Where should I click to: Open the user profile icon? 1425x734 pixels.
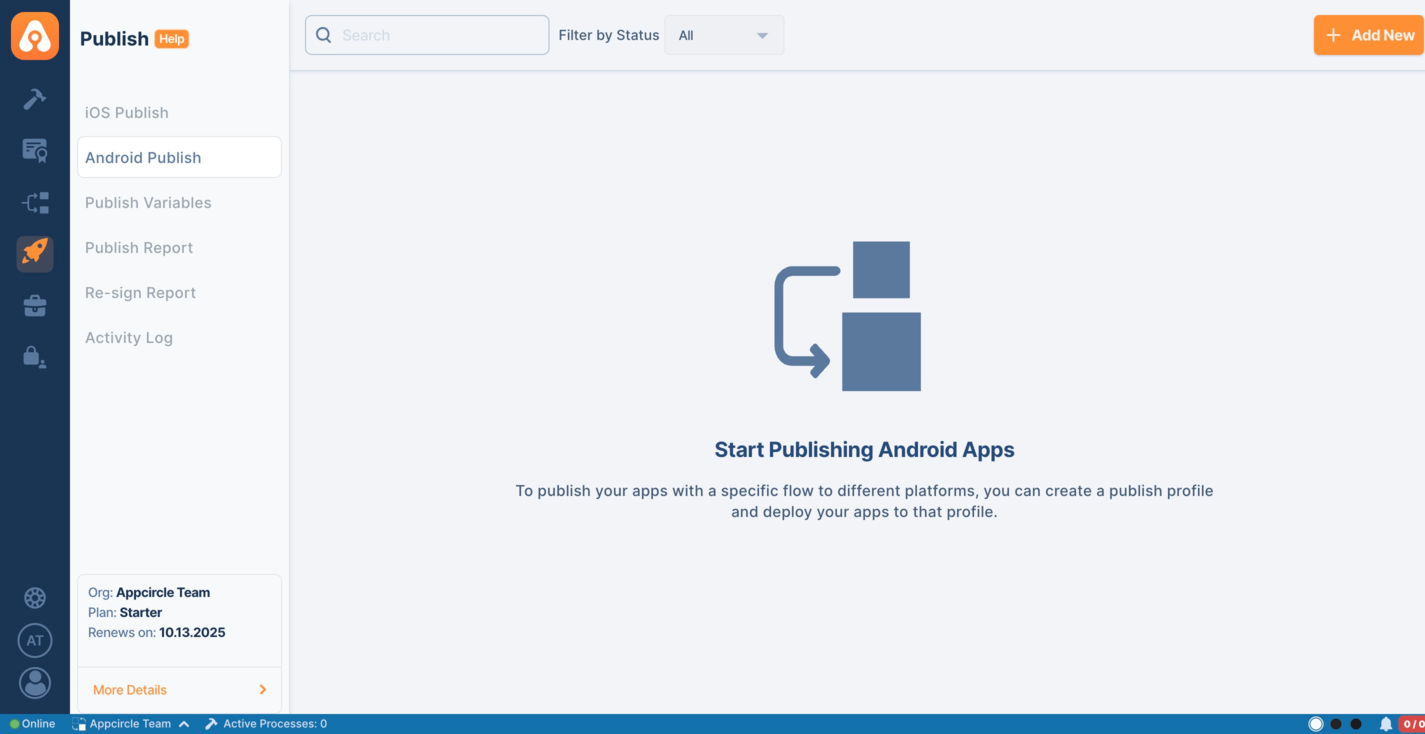[35, 683]
